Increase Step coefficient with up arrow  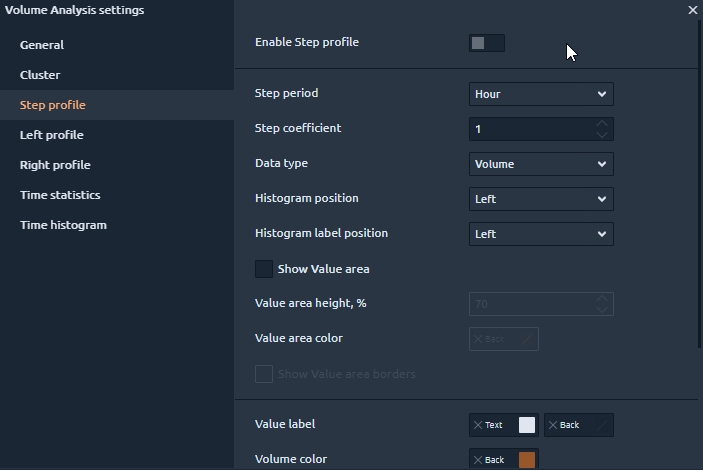pos(601,124)
